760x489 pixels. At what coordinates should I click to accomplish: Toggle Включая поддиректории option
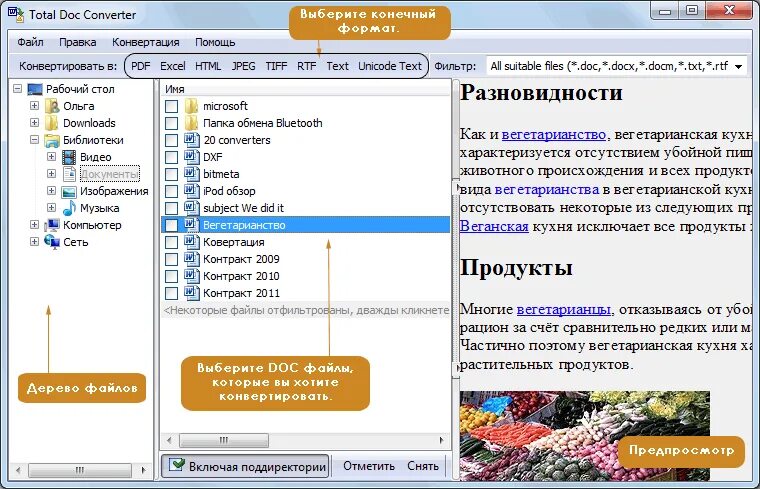tap(245, 466)
